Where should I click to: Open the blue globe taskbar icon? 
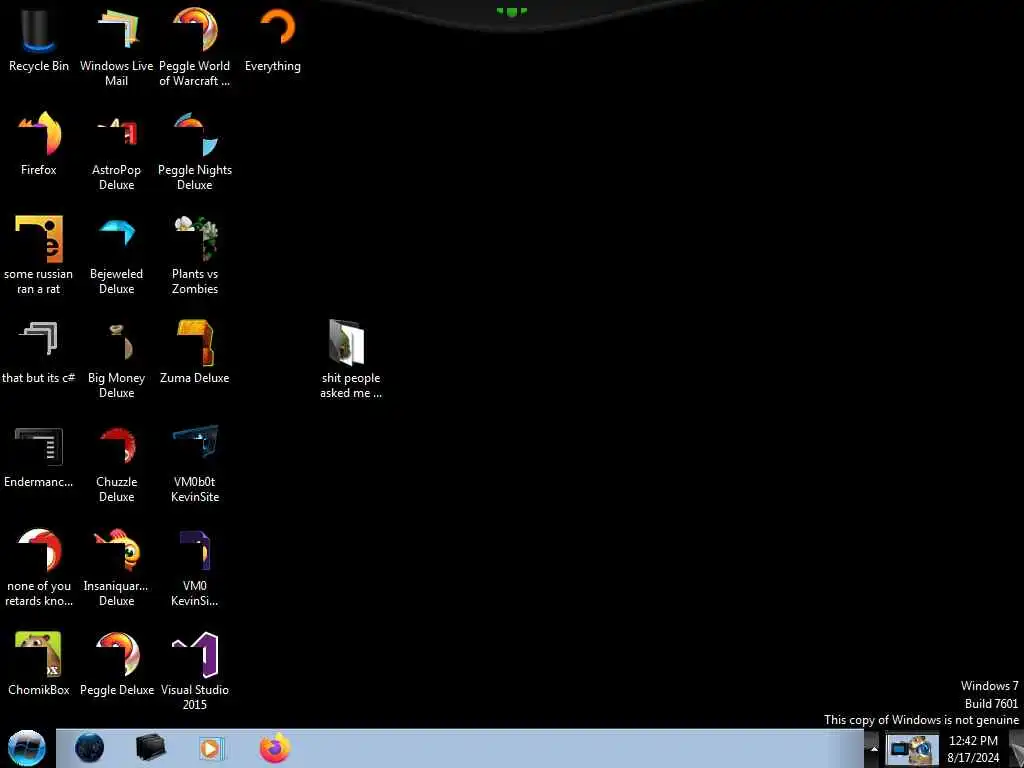[89, 748]
